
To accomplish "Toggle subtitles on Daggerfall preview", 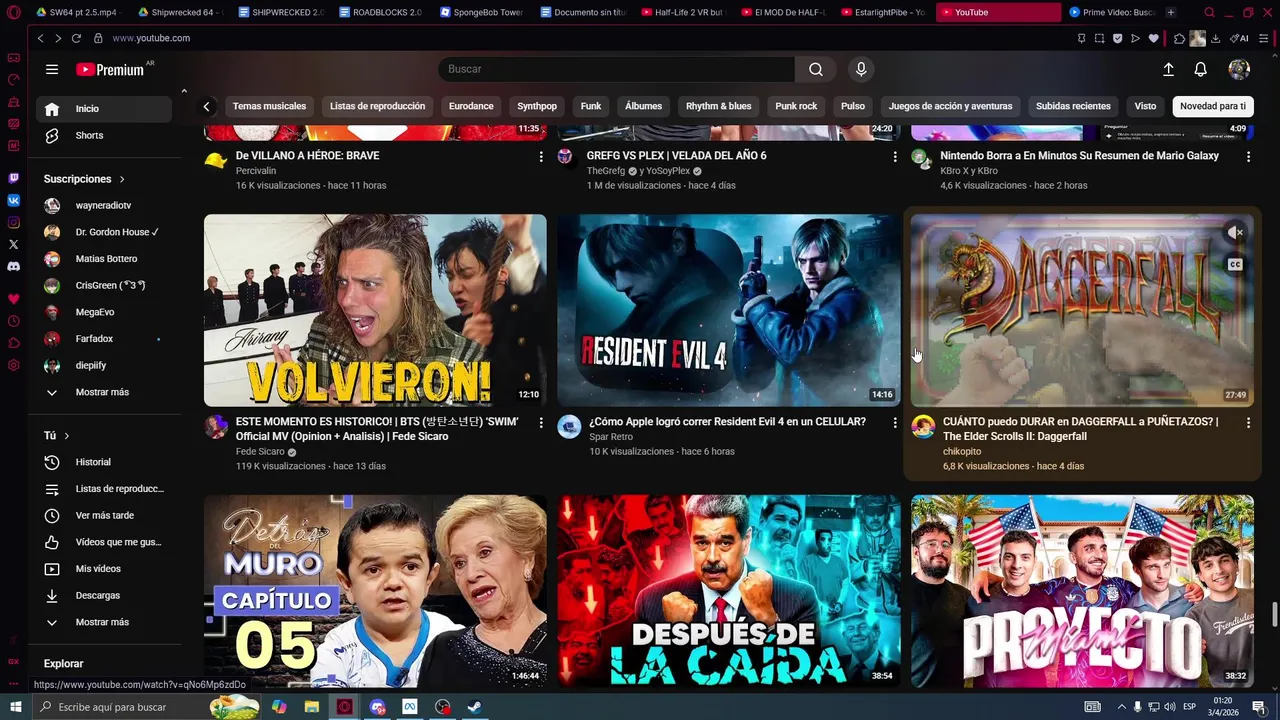I will (x=1235, y=265).
